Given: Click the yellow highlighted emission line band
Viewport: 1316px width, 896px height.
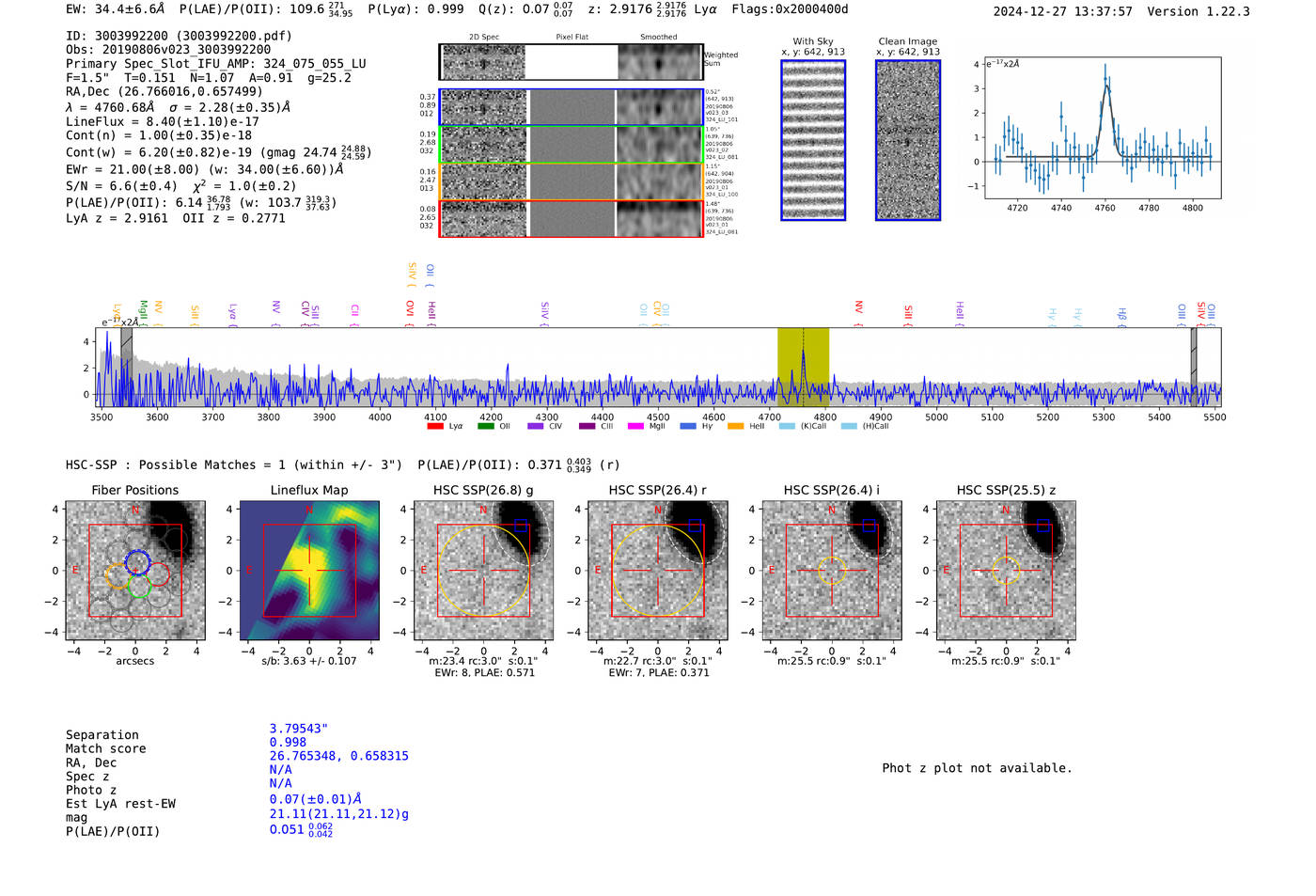Looking at the screenshot, I should (x=803, y=367).
